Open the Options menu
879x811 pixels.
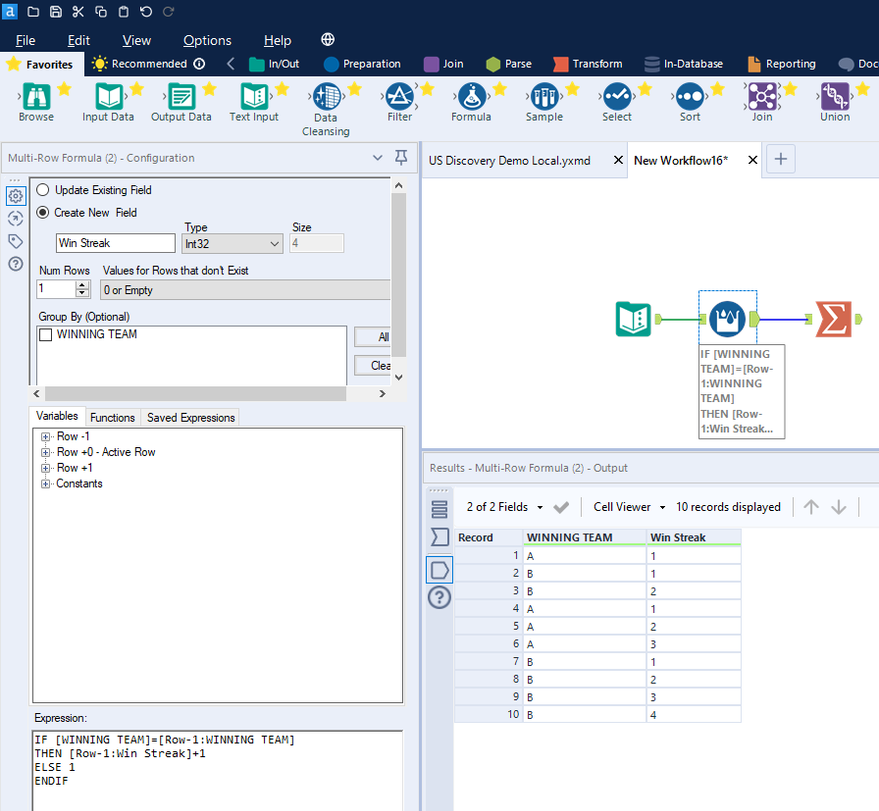click(207, 40)
